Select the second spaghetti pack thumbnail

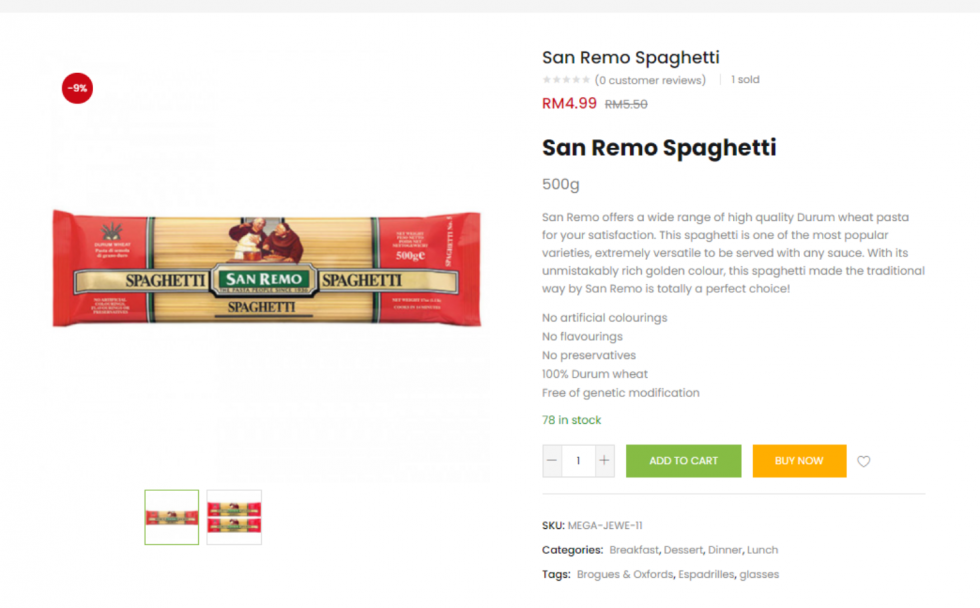pyautogui.click(x=234, y=517)
